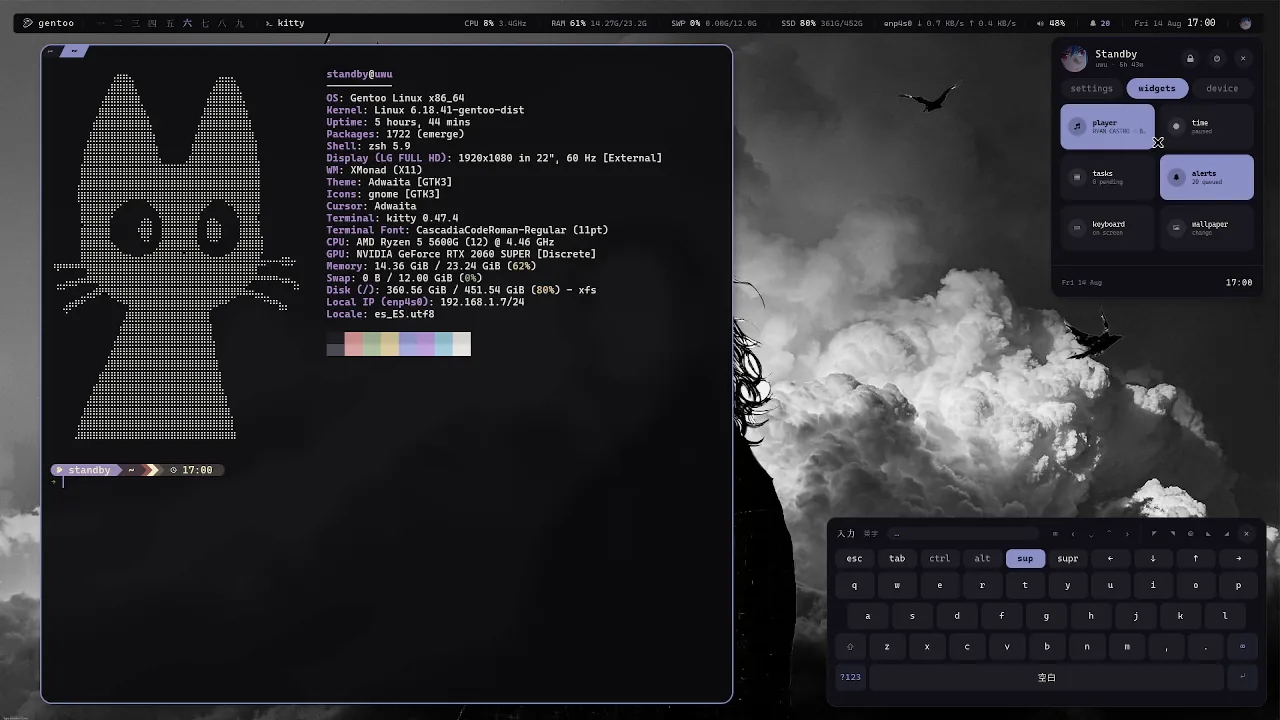
Task: Click the Standby profile avatar in panel
Action: pyautogui.click(x=1074, y=58)
